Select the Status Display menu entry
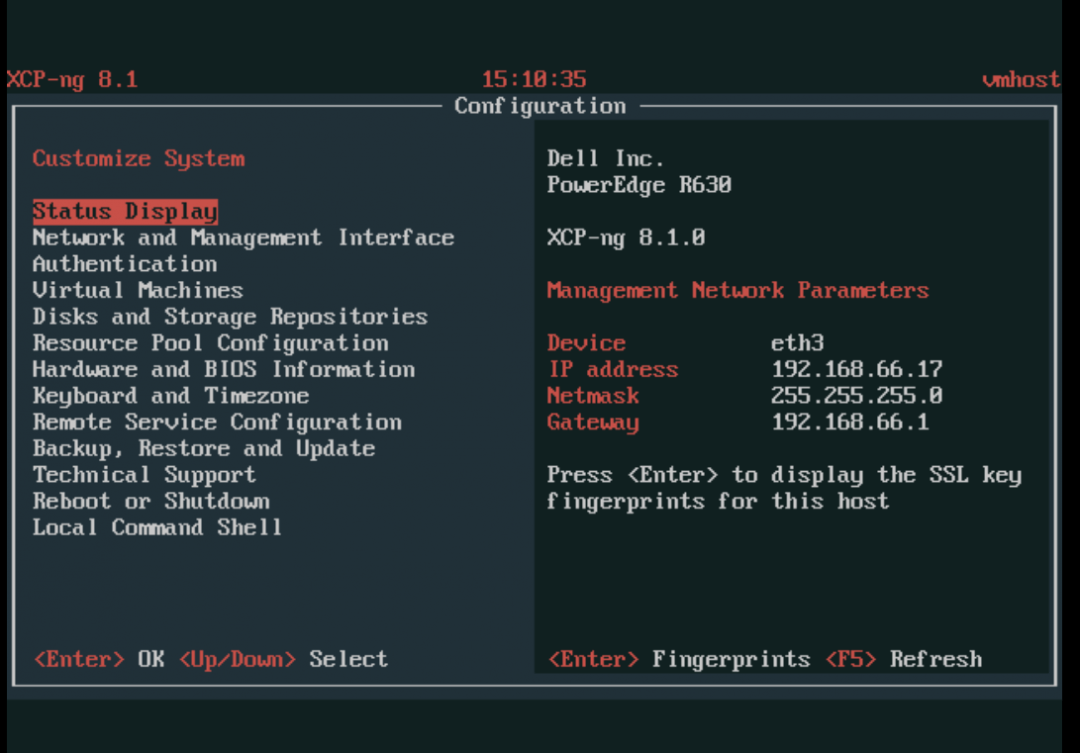Screen dimensions: 1080x753 (125, 212)
